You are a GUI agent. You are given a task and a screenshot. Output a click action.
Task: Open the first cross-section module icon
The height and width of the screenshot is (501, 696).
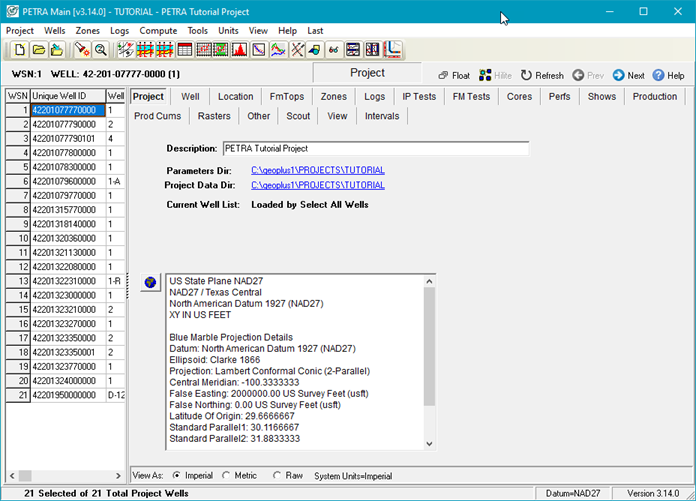click(145, 50)
